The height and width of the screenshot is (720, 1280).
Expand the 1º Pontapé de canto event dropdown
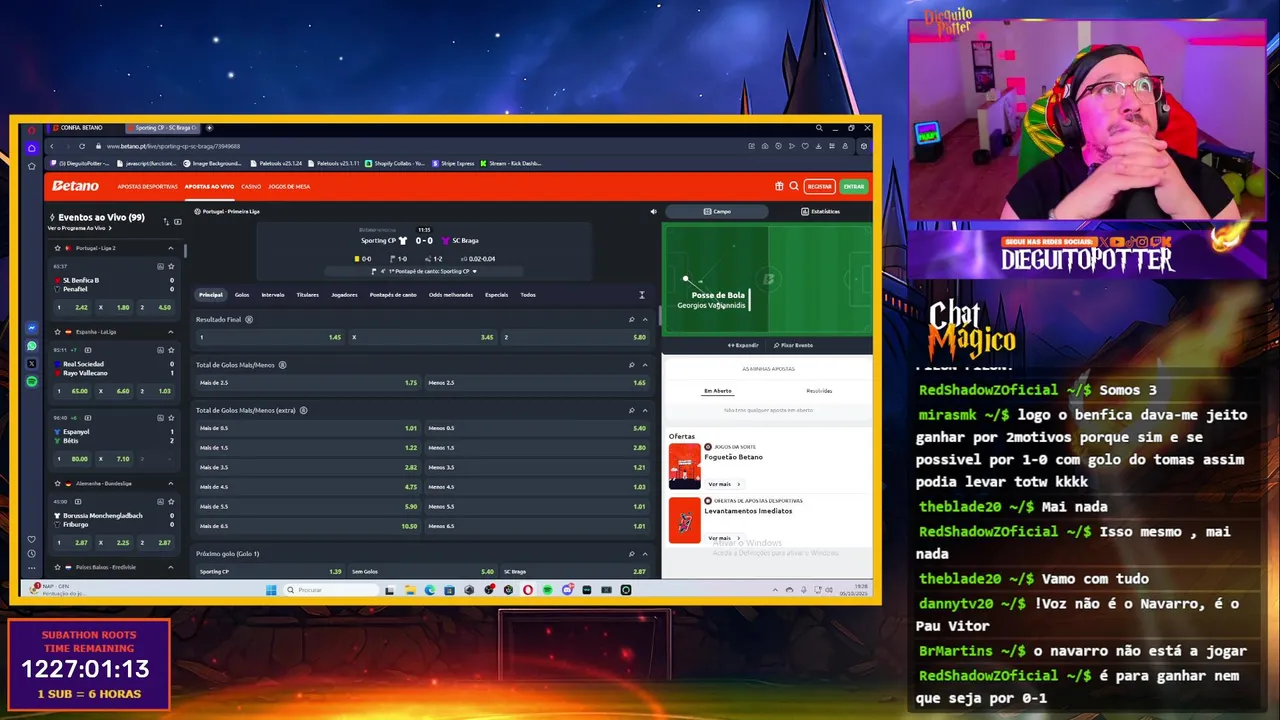(x=475, y=271)
